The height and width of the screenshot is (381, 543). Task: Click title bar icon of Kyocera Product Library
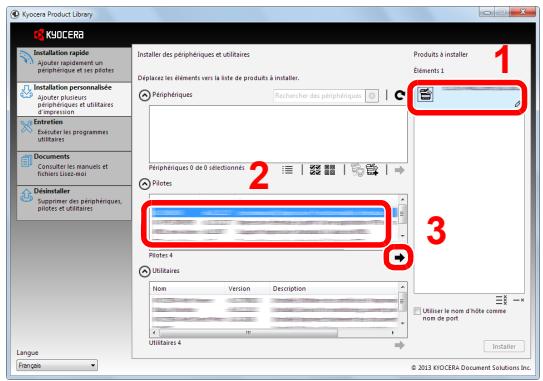[x=15, y=14]
